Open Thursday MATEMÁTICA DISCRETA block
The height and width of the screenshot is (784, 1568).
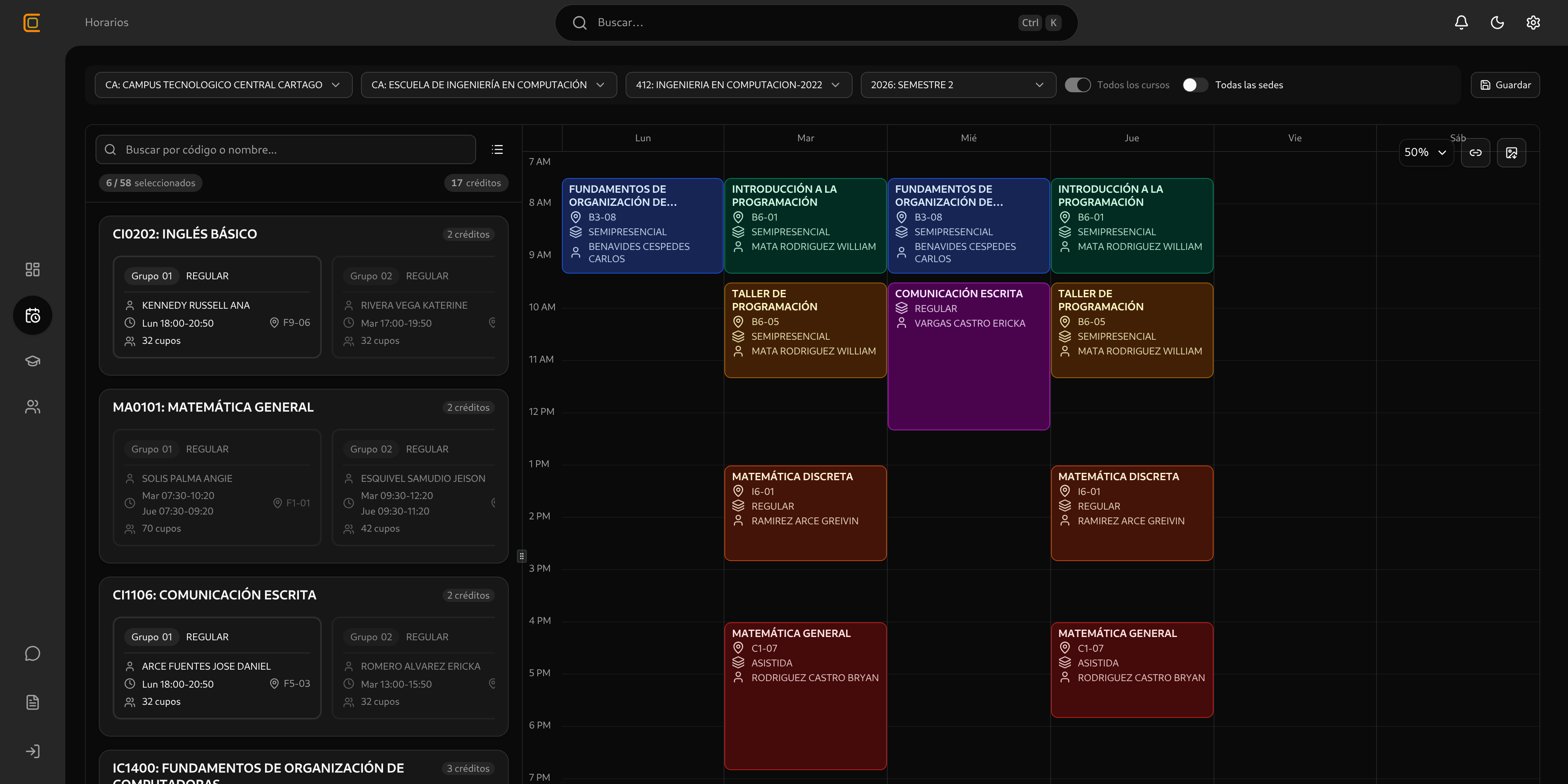1131,513
